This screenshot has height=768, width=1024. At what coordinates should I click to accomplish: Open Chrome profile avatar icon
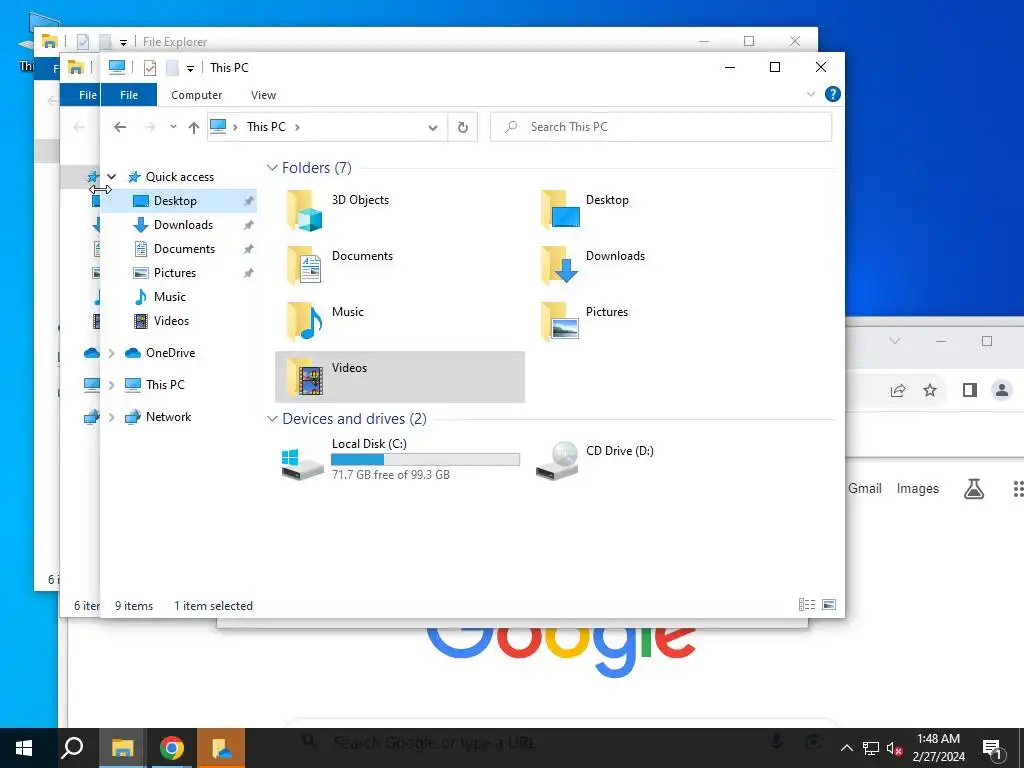click(1001, 391)
